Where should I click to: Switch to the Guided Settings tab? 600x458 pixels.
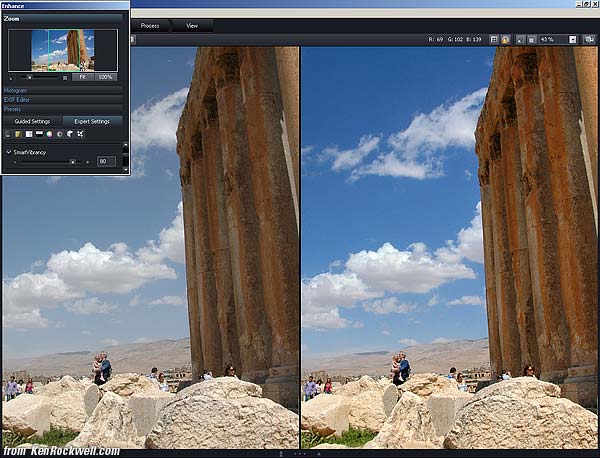click(x=32, y=121)
